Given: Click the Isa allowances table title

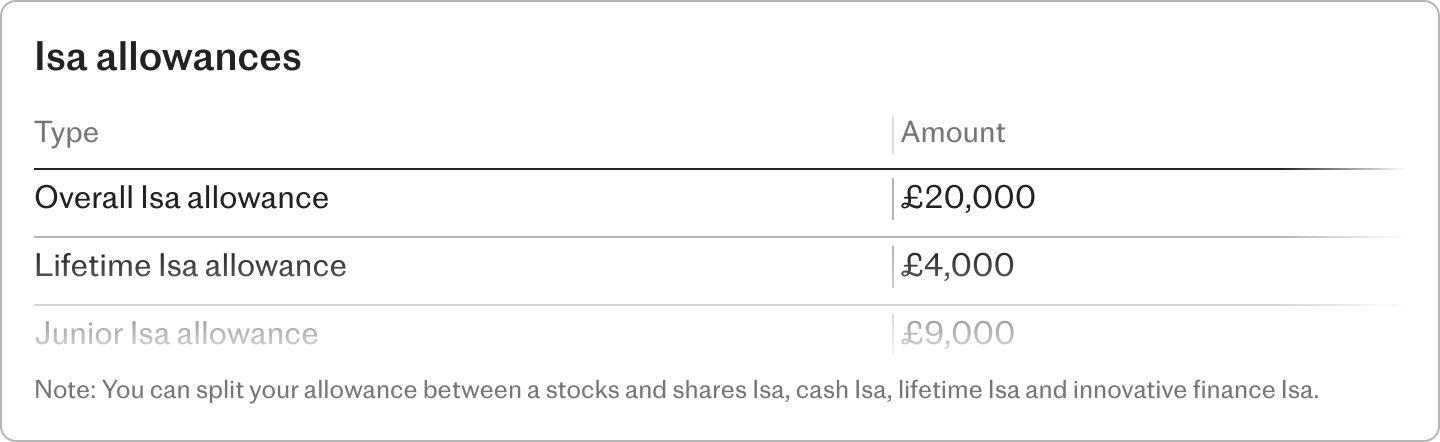Looking at the screenshot, I should [x=168, y=58].
